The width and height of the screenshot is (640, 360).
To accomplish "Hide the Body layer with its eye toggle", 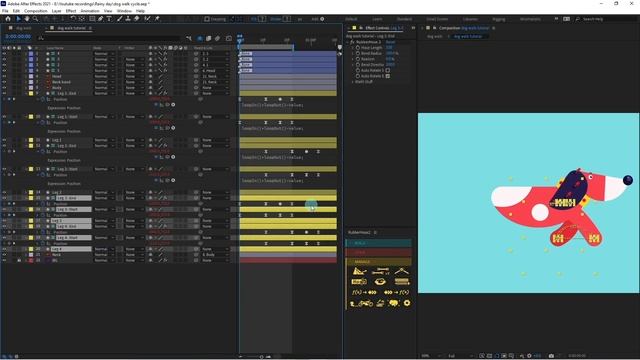I will click(x=4, y=88).
